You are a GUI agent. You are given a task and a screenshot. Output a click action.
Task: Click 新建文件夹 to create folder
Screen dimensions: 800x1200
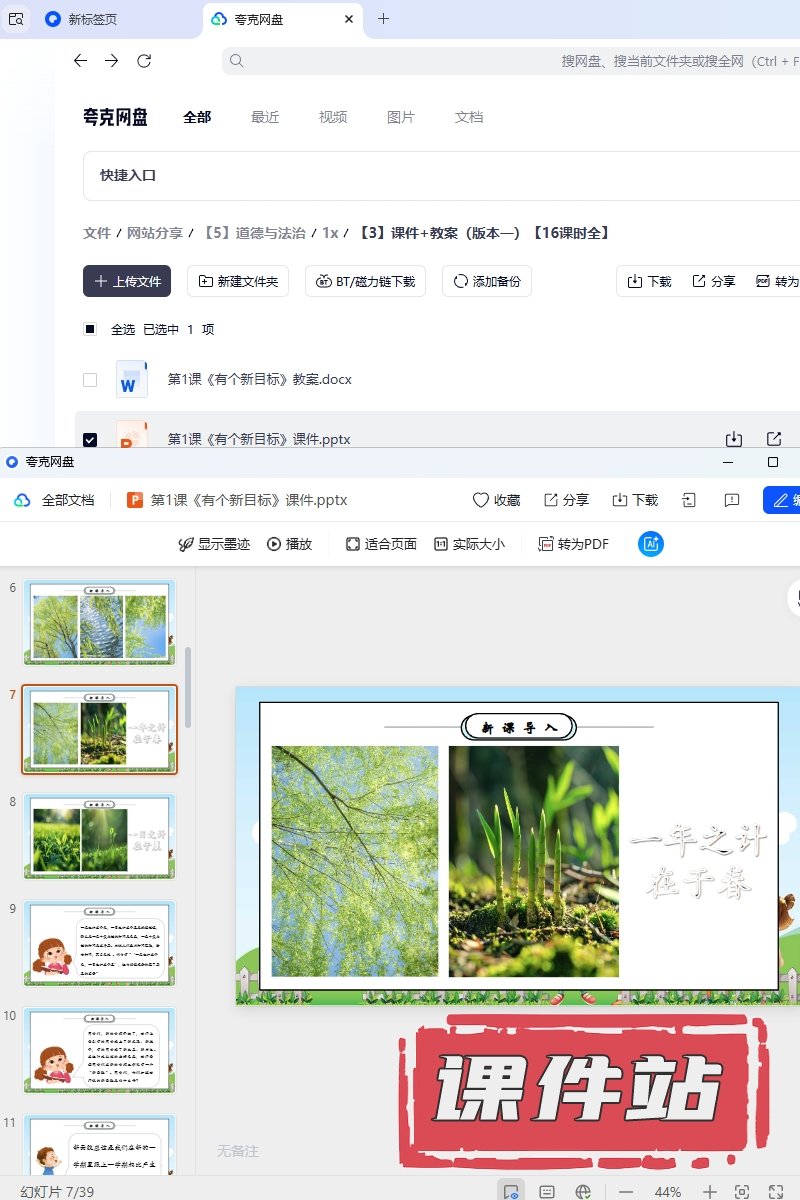(238, 282)
